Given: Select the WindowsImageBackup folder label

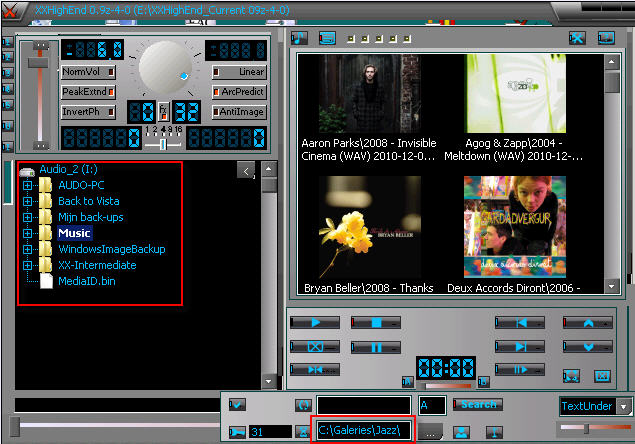Looking at the screenshot, I should [x=112, y=249].
